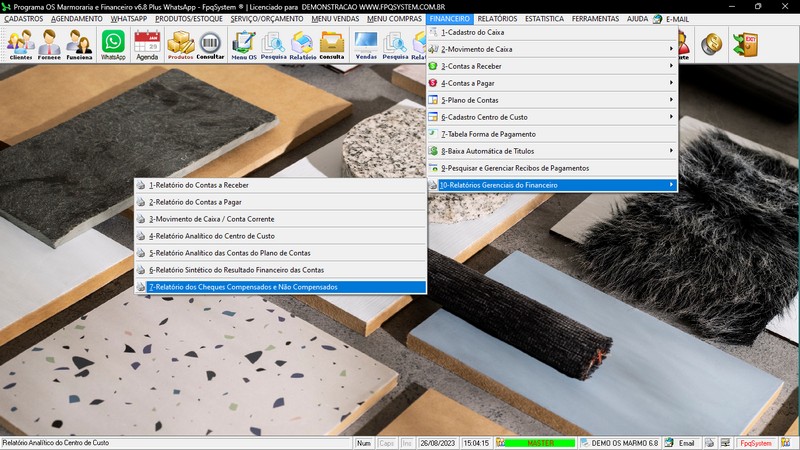800x450 pixels.
Task: Click the Menu OS toolbar icon
Action: tap(243, 44)
